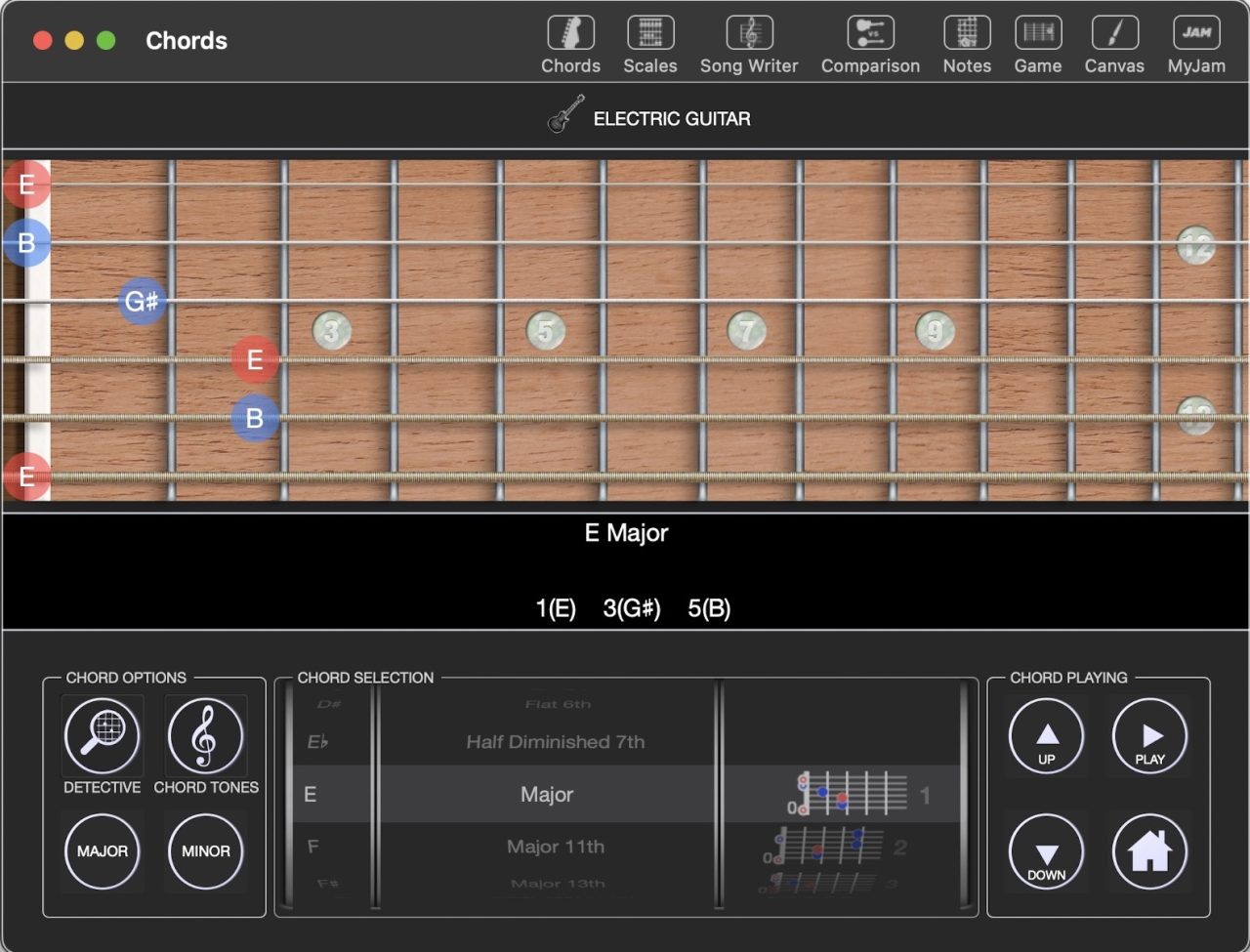Click the open low E string marker

tap(26, 476)
